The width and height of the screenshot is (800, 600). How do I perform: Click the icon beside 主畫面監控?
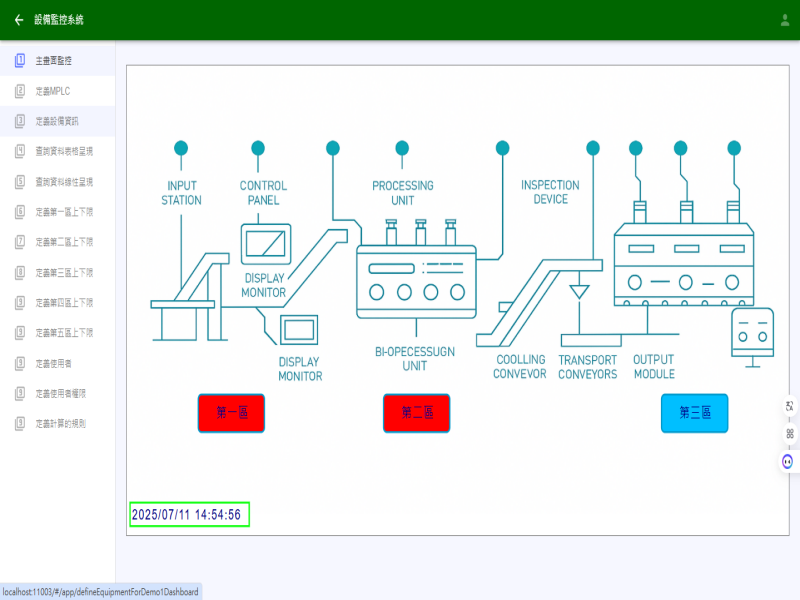[x=20, y=61]
